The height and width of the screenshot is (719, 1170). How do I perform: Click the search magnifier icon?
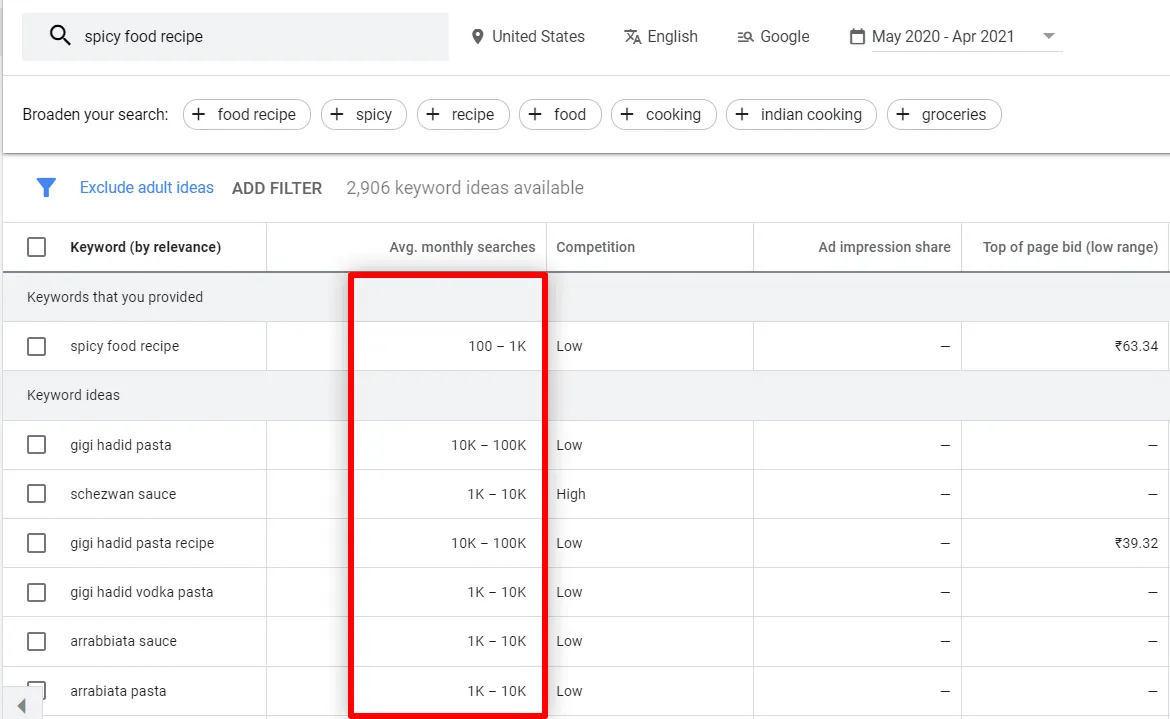[x=60, y=36]
